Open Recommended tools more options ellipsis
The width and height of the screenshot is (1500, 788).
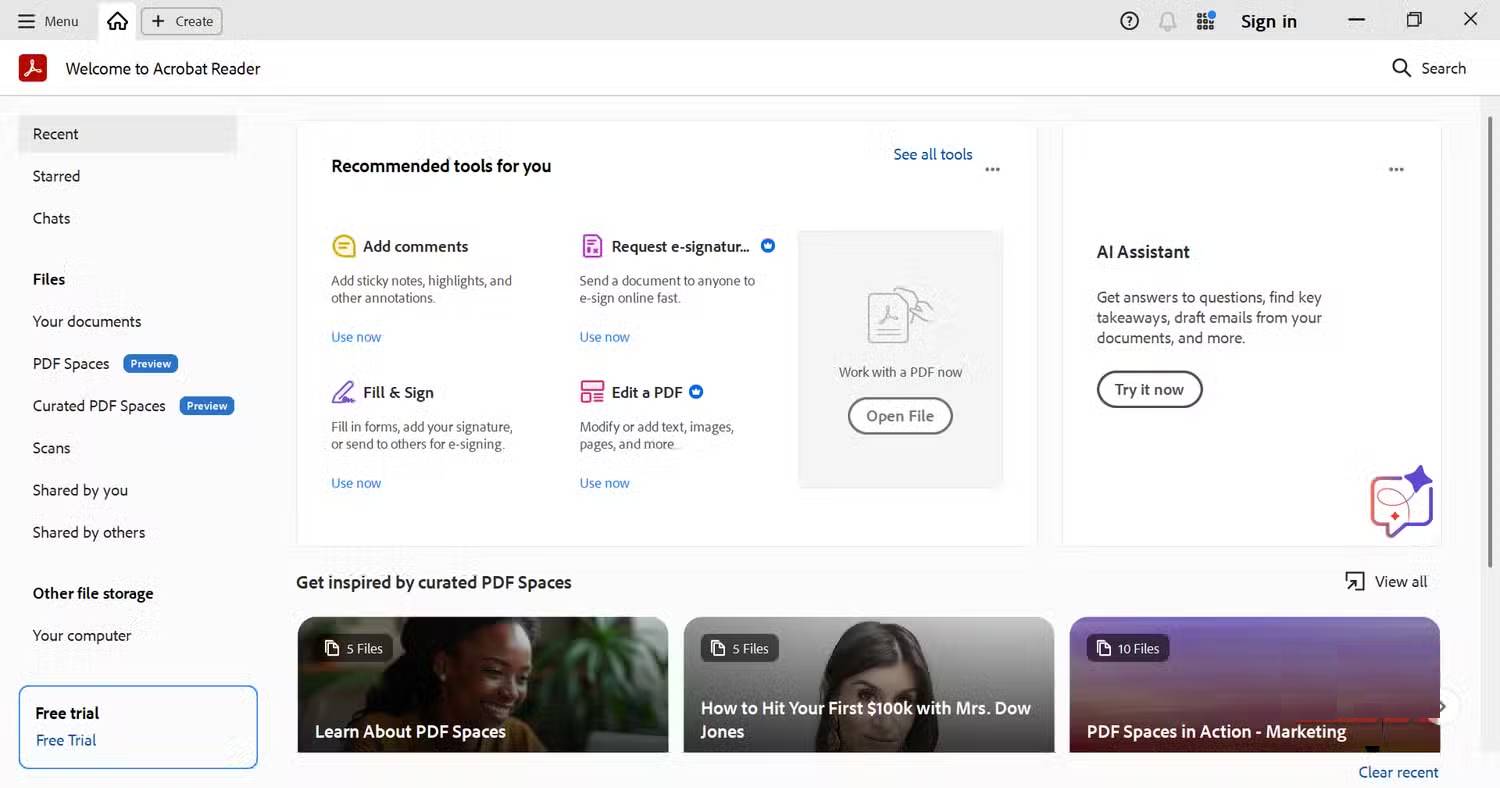(x=992, y=169)
